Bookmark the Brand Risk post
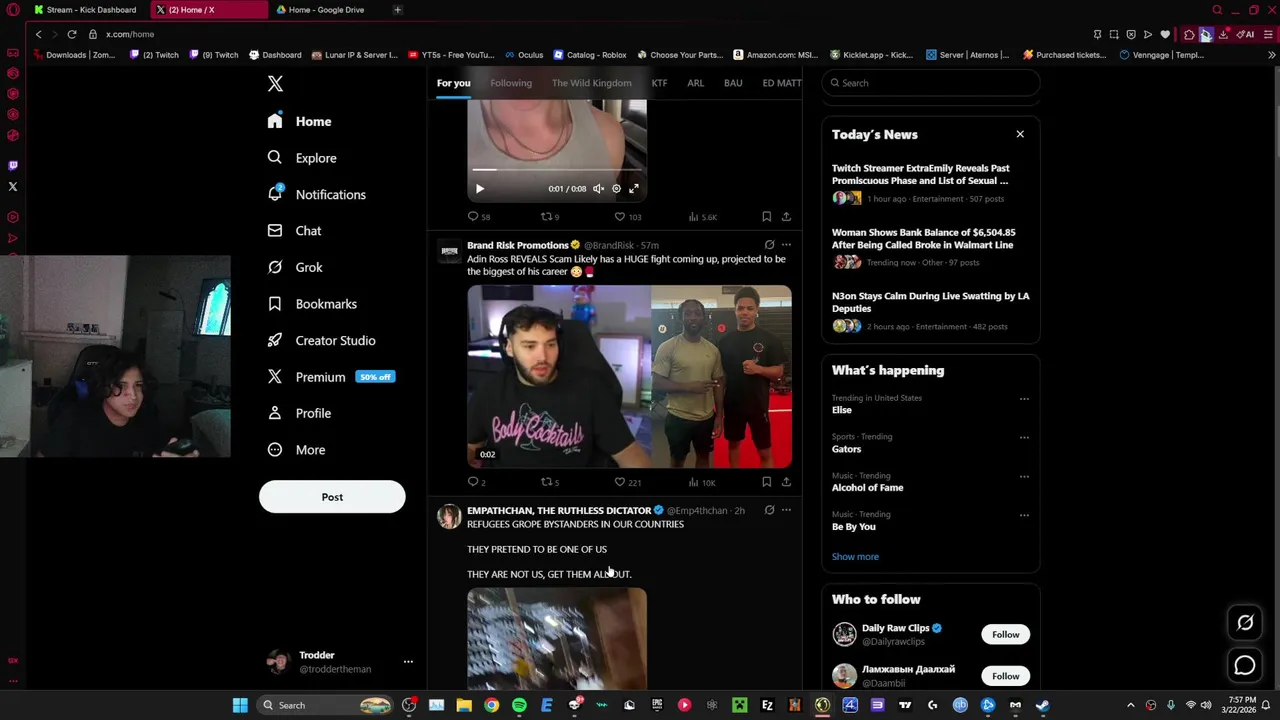This screenshot has width=1280, height=720. [x=766, y=482]
